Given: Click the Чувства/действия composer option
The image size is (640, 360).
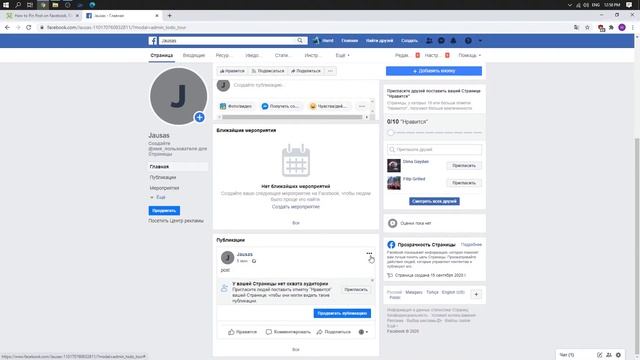Looking at the screenshot, I should pyautogui.click(x=329, y=106).
